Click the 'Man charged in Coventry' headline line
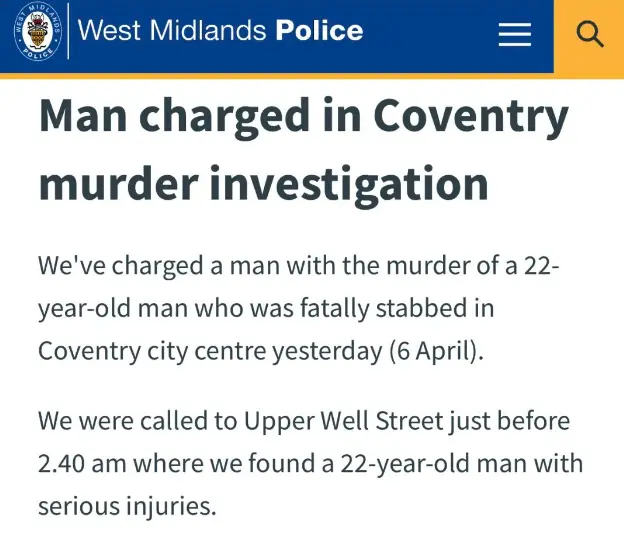 tap(304, 117)
